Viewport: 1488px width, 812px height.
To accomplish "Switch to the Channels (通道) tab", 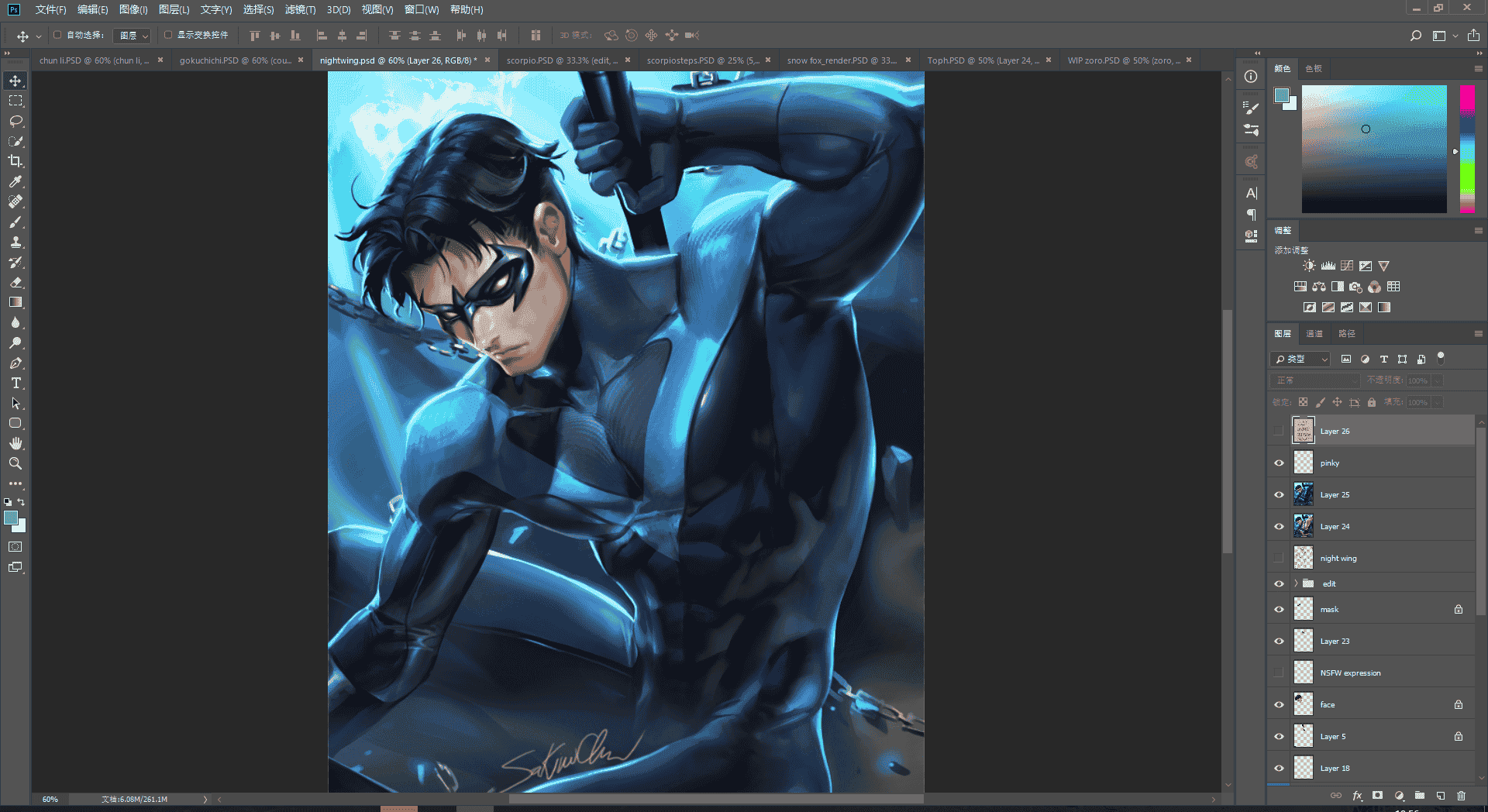I will (1314, 333).
